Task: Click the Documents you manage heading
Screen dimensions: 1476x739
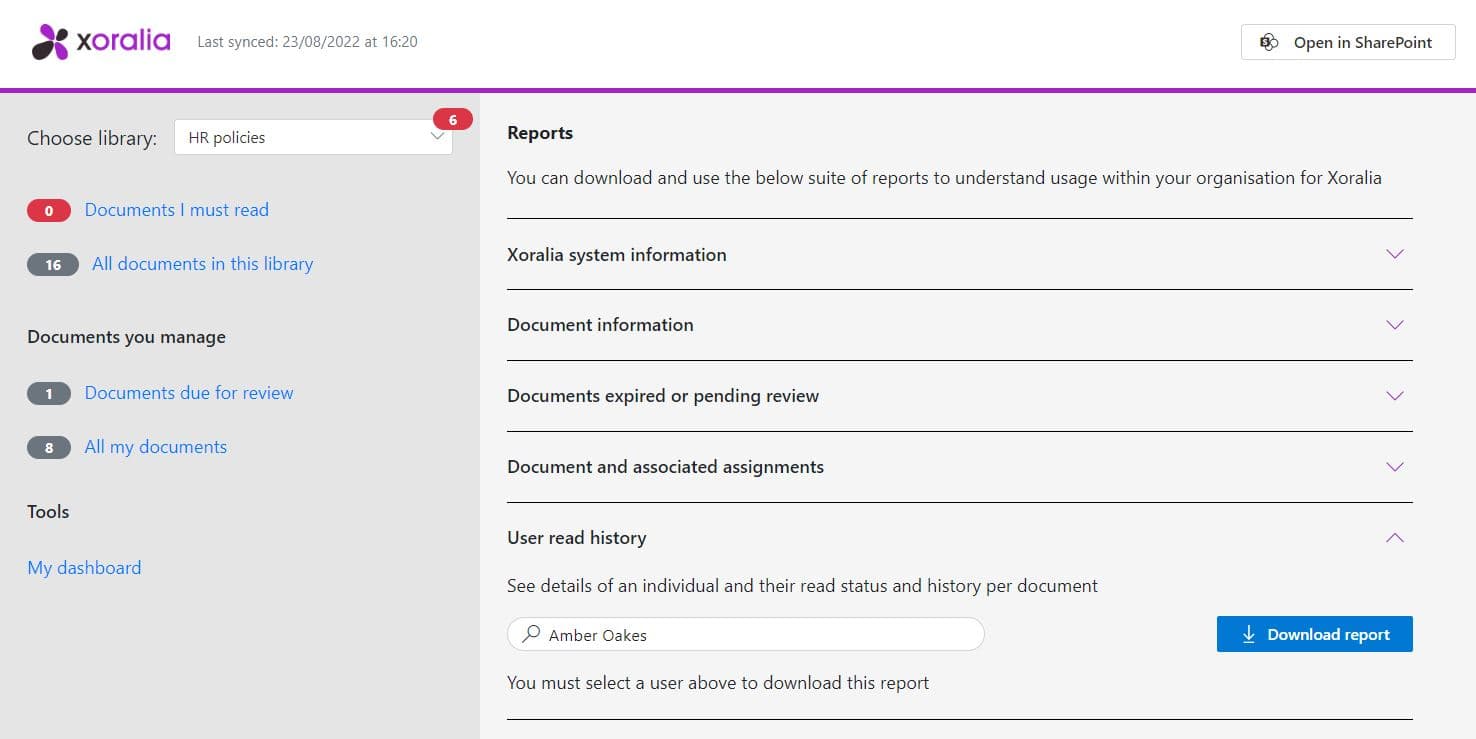Action: pos(126,337)
